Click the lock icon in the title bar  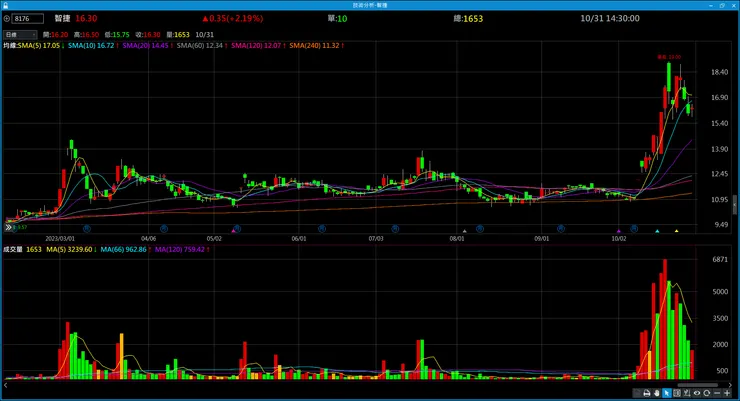5,5
